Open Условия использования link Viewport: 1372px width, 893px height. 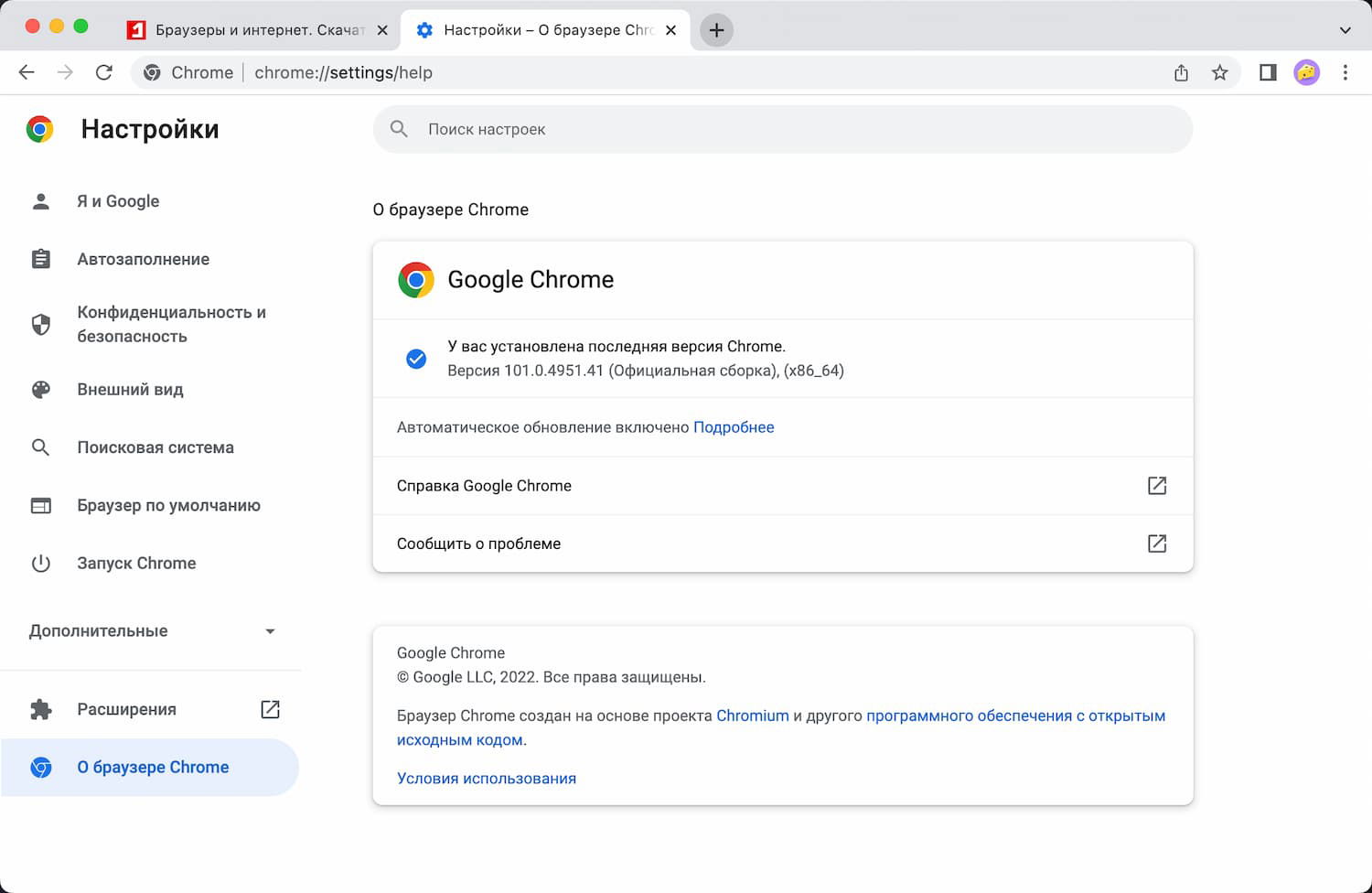pyautogui.click(x=487, y=779)
